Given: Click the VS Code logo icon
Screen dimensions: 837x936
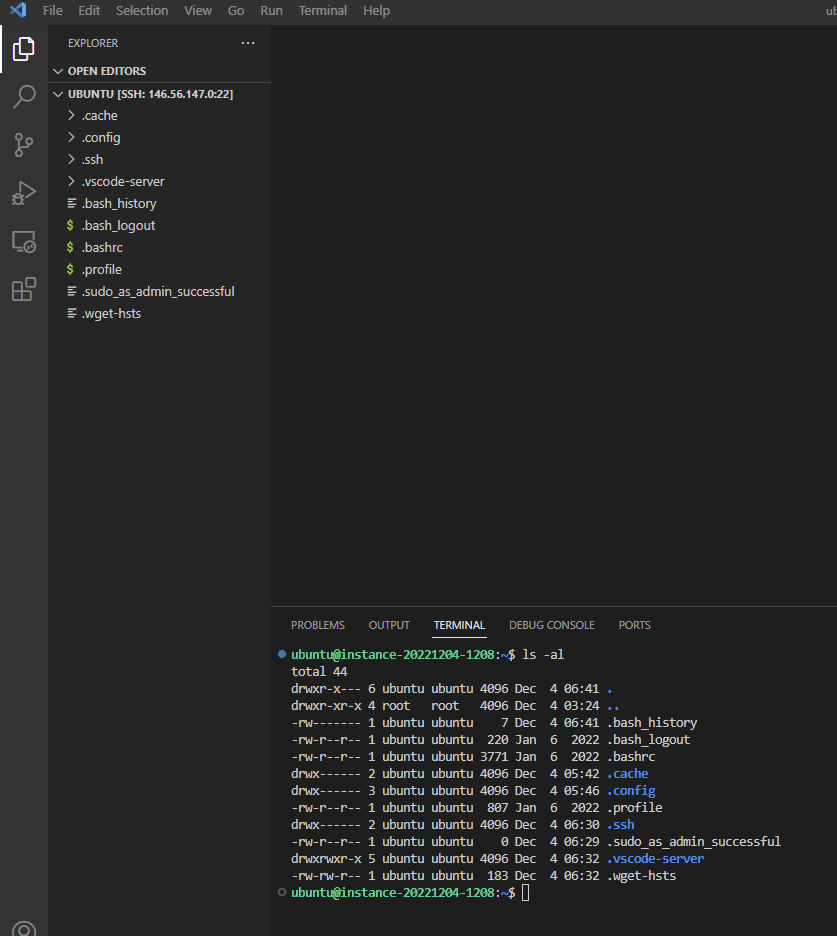Looking at the screenshot, I should (18, 11).
